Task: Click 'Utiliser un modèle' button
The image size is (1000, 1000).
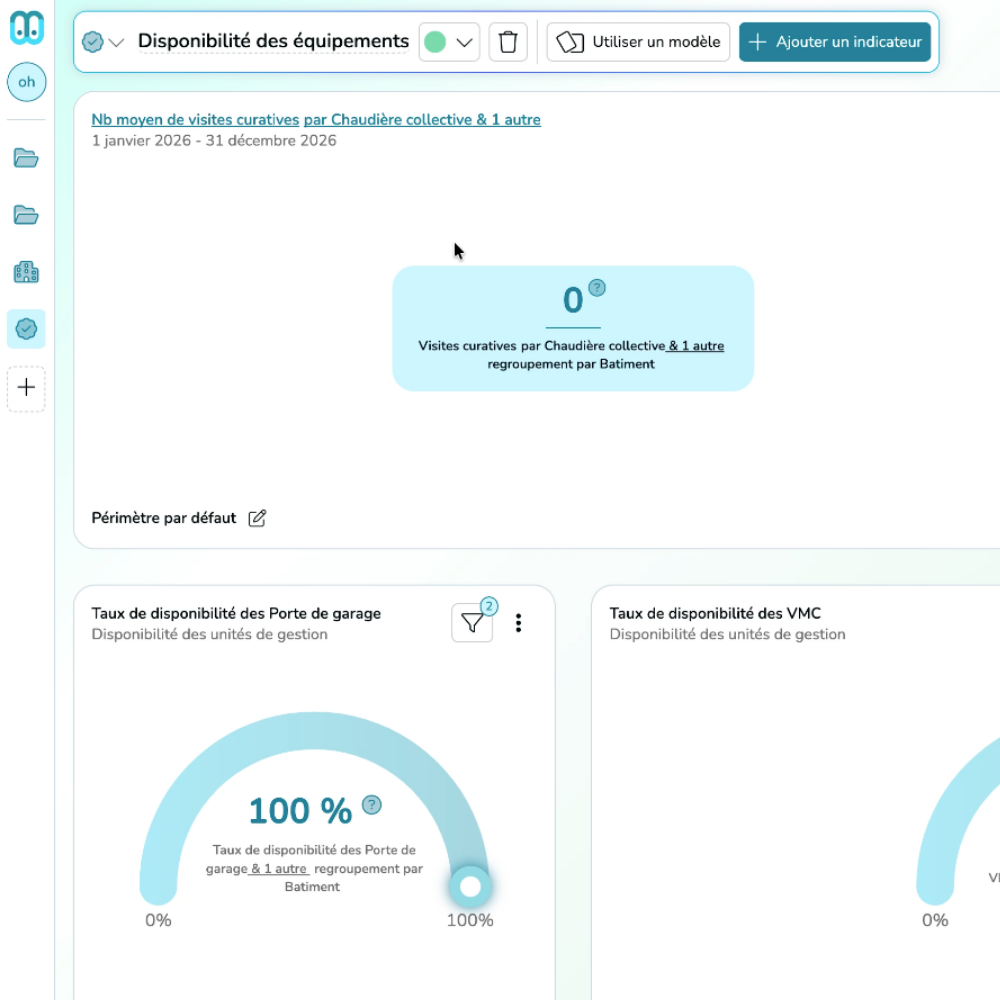Action: point(638,42)
